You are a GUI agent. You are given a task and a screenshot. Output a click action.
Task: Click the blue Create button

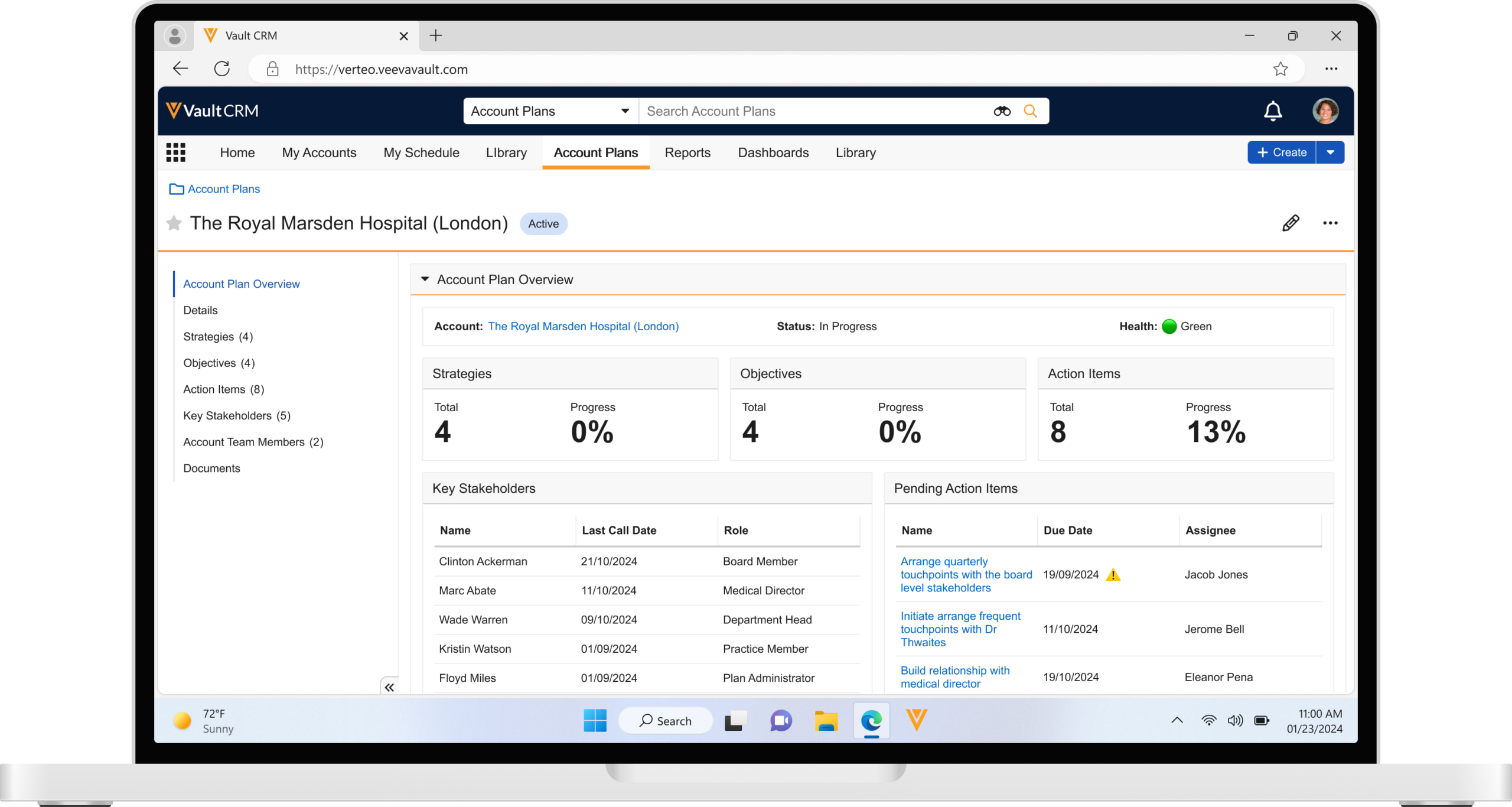tap(1282, 152)
